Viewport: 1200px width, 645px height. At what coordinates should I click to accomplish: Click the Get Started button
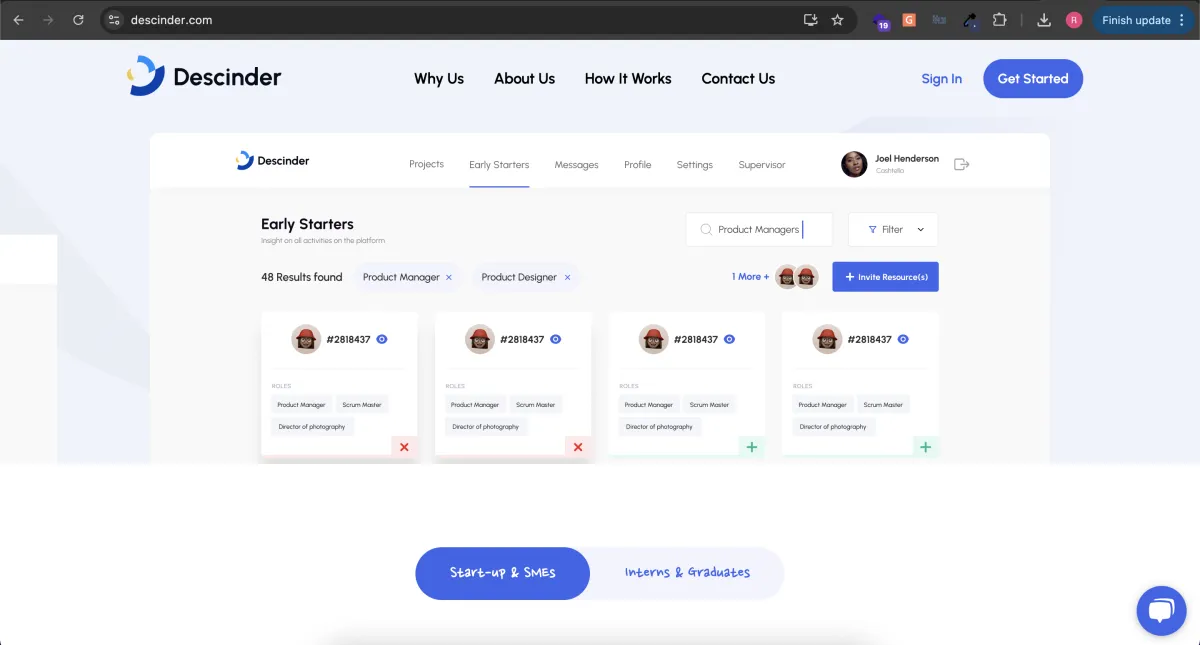click(x=1033, y=78)
